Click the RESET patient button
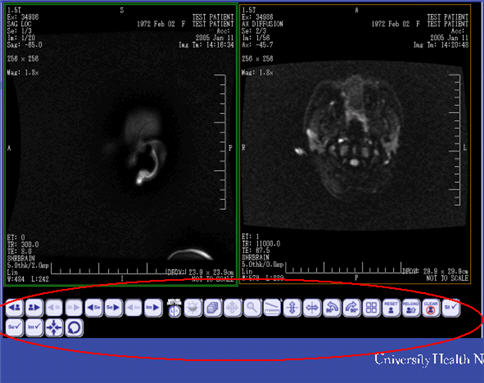Viewport: 484px width, 383px height. click(391, 308)
